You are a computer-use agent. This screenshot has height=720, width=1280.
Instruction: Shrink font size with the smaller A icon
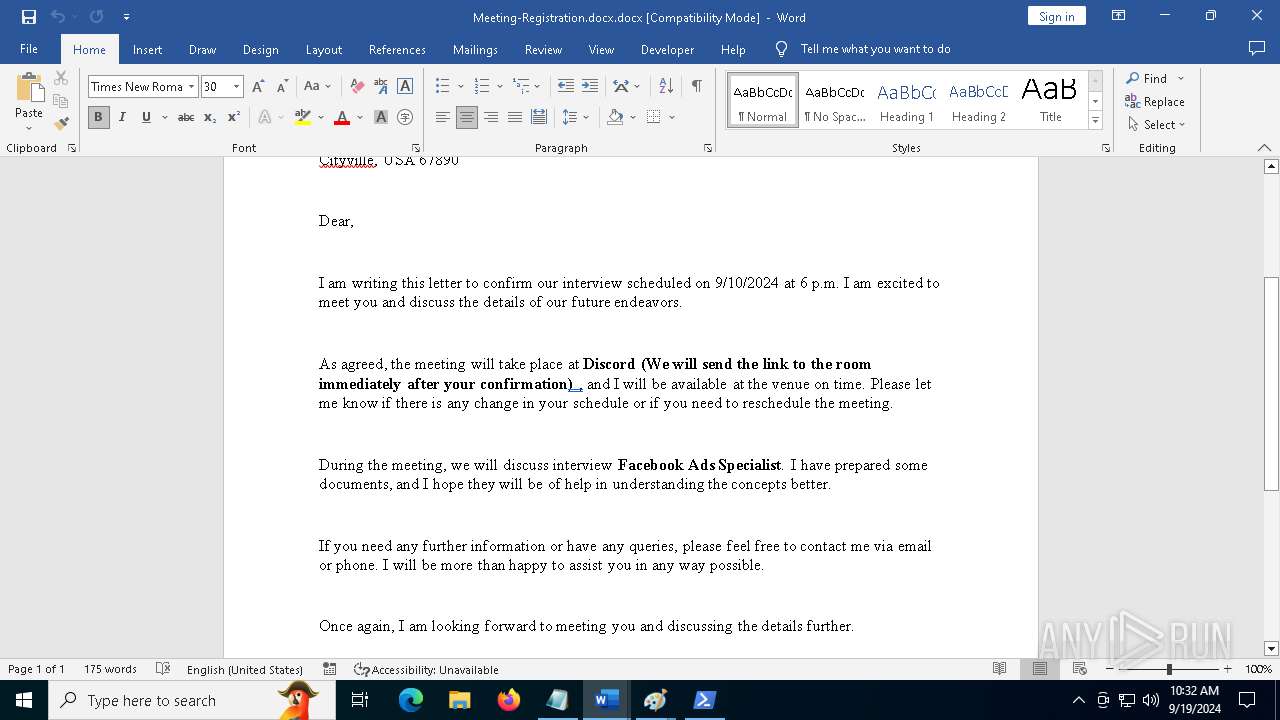[x=282, y=86]
